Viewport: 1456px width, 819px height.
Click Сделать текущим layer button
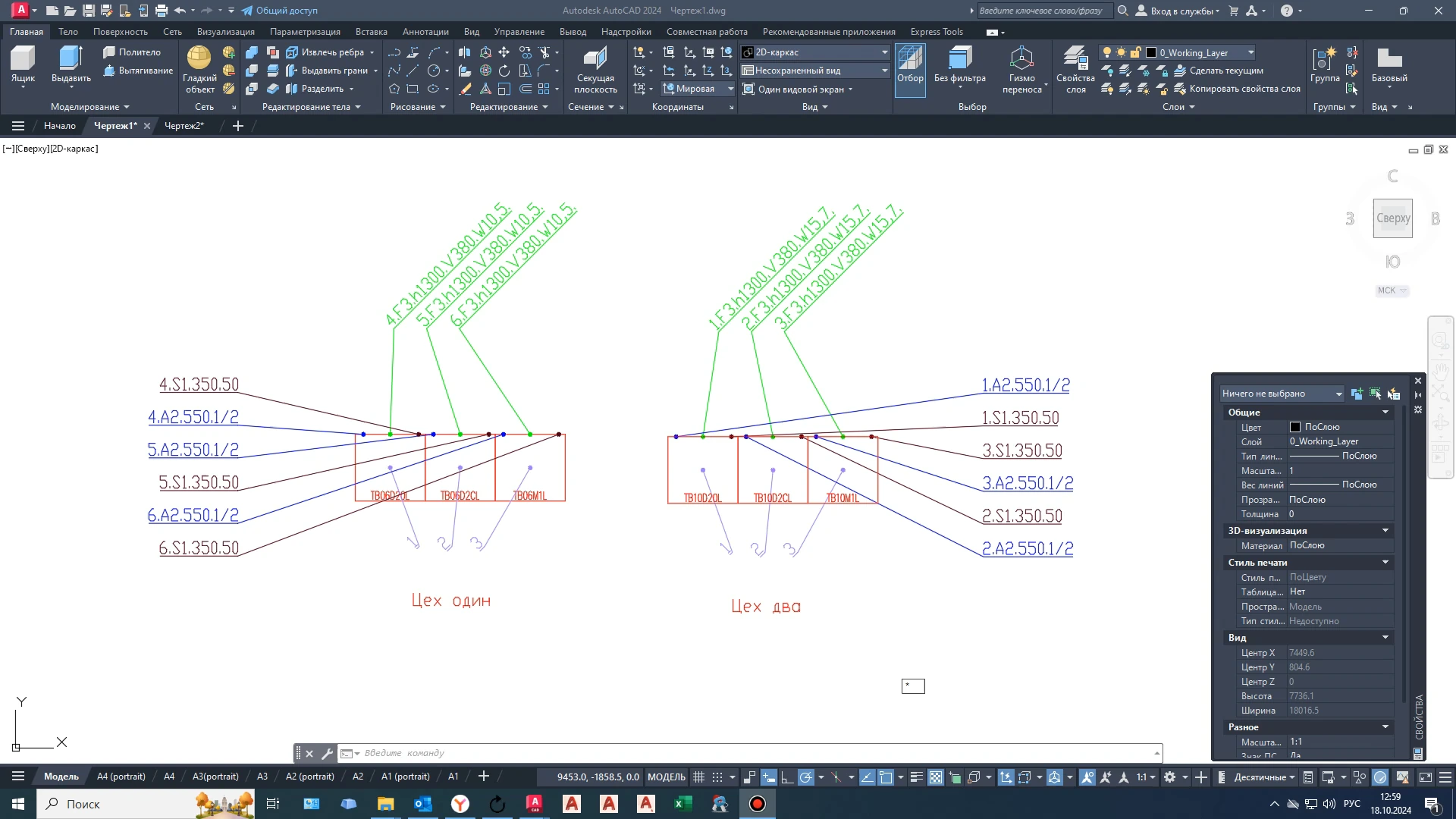coord(1219,71)
